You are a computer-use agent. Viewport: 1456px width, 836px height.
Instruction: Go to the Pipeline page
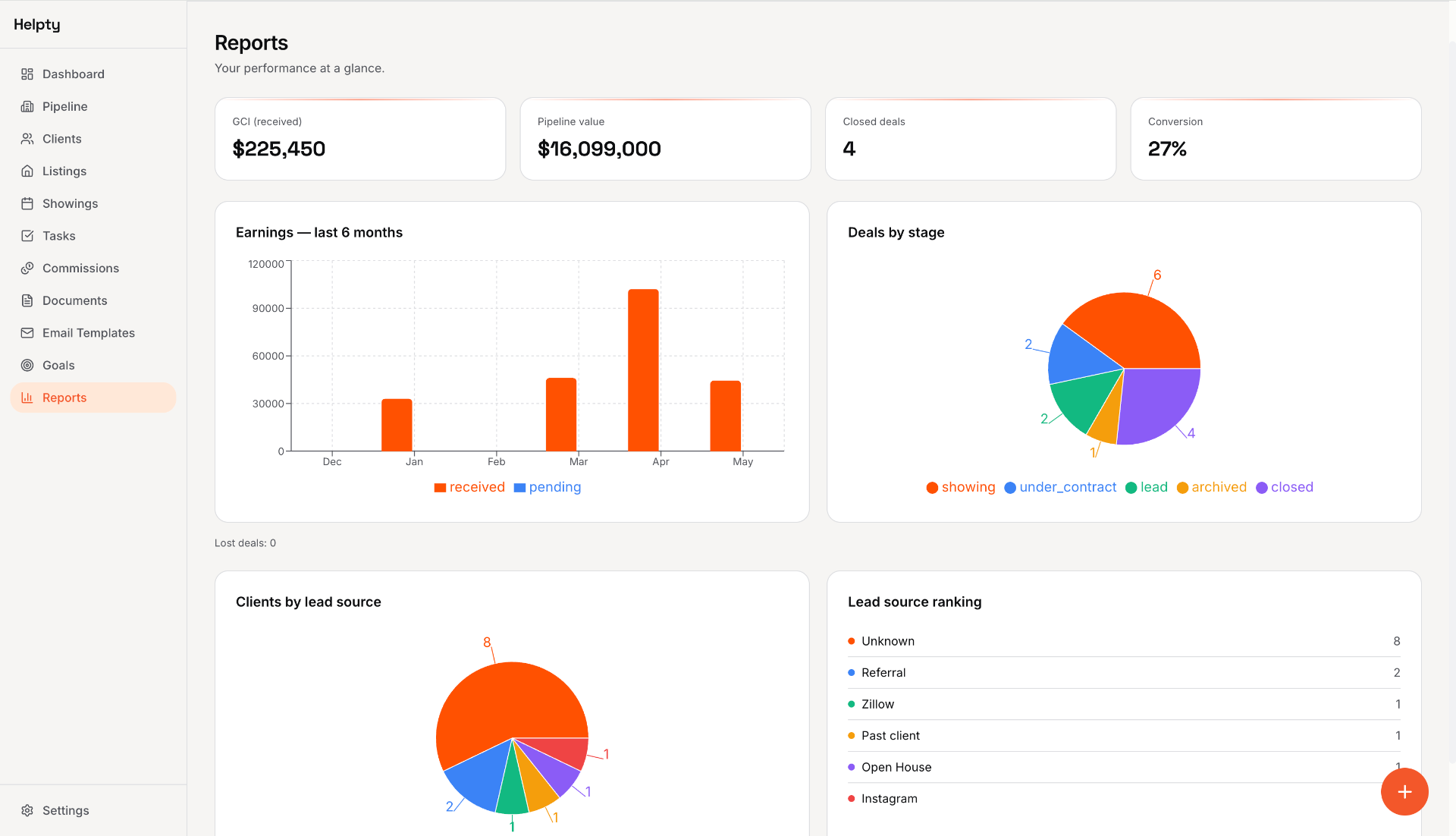(x=93, y=107)
